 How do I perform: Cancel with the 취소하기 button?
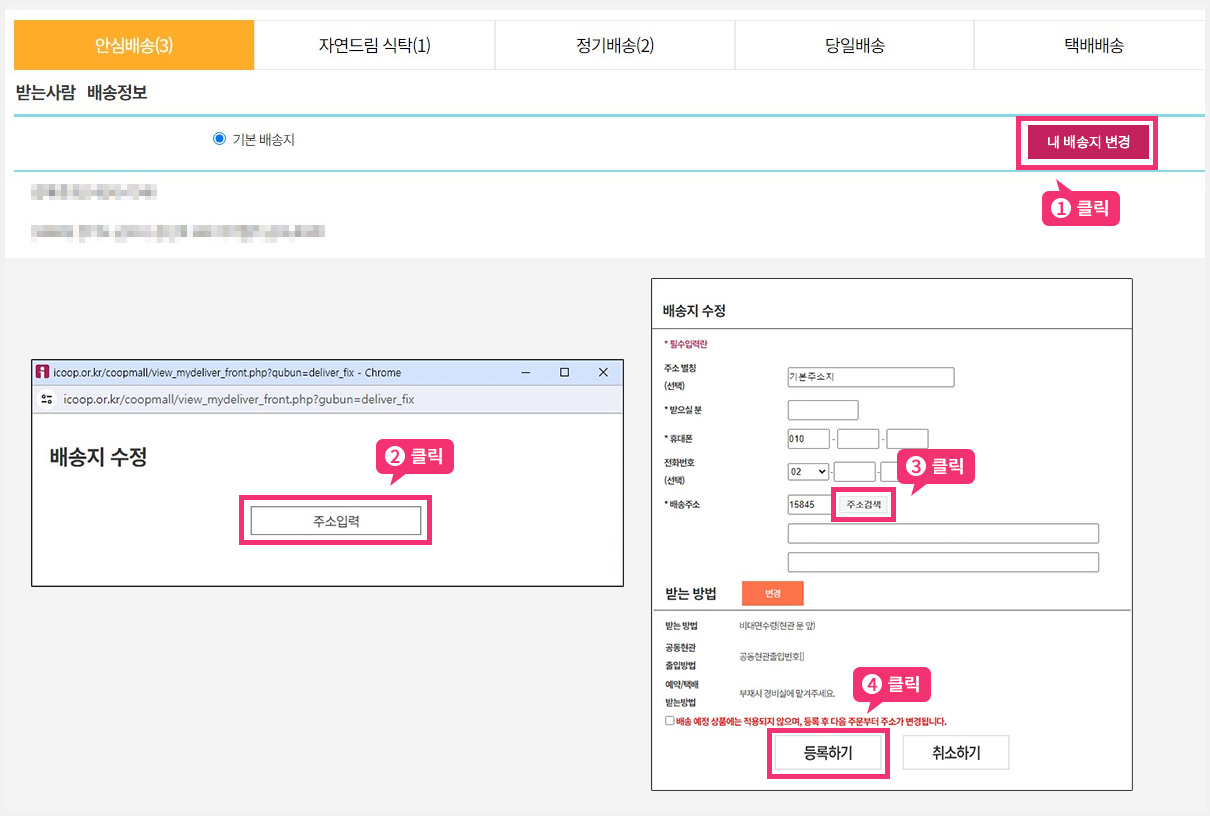click(955, 753)
